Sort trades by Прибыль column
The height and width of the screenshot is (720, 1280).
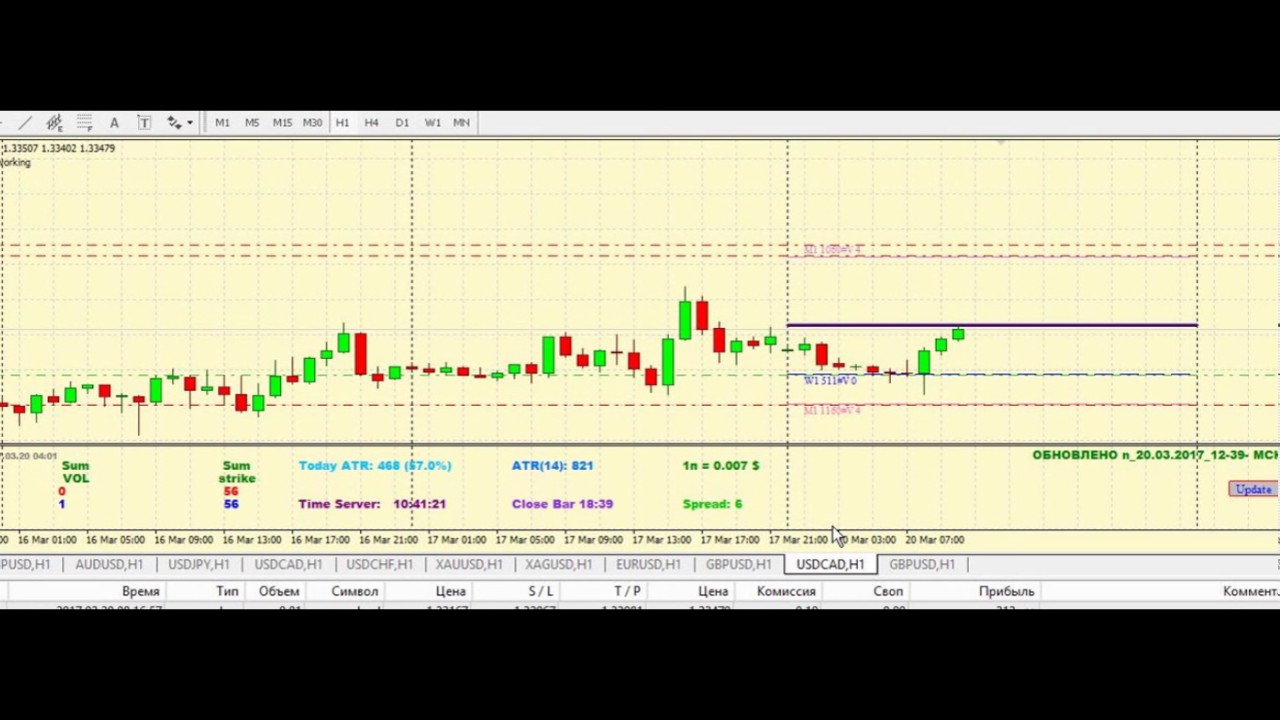(1006, 591)
